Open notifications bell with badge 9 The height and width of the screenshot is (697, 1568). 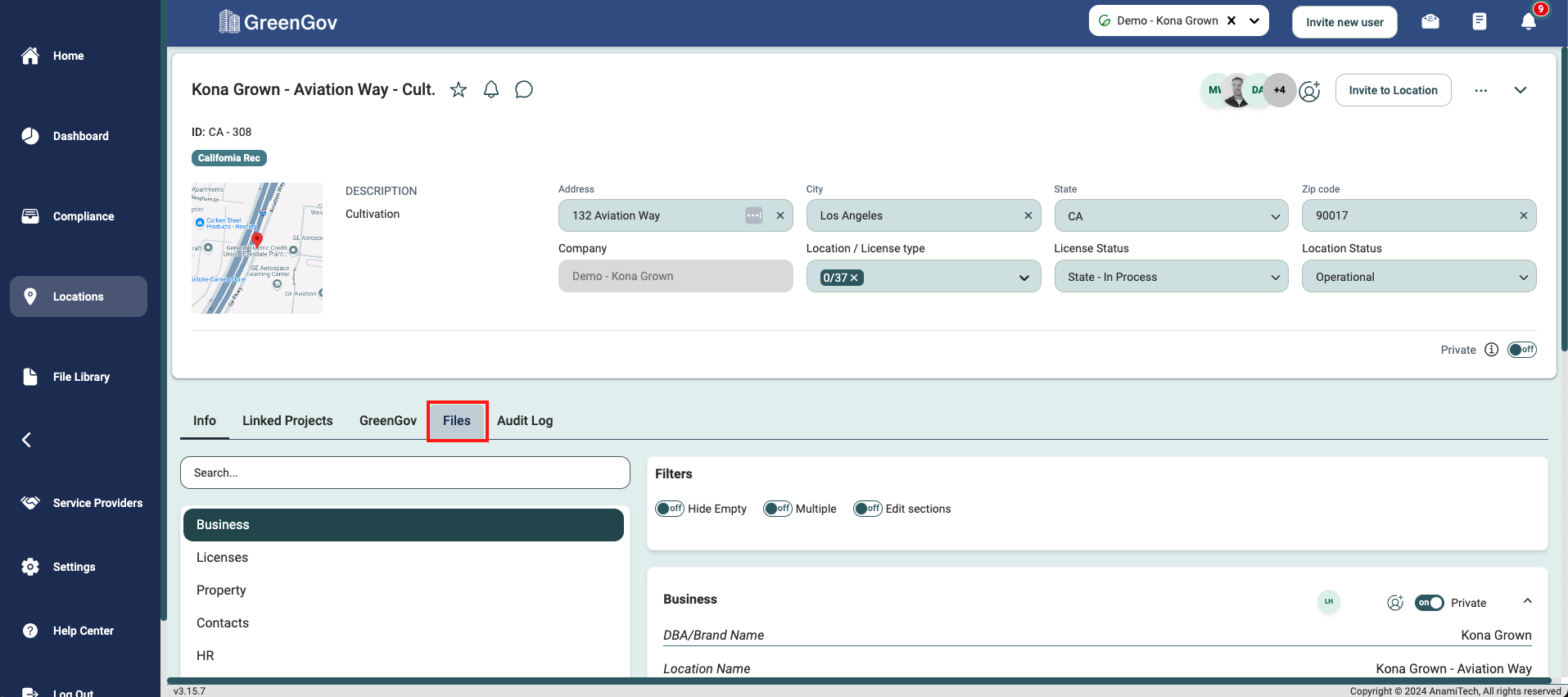1529,21
